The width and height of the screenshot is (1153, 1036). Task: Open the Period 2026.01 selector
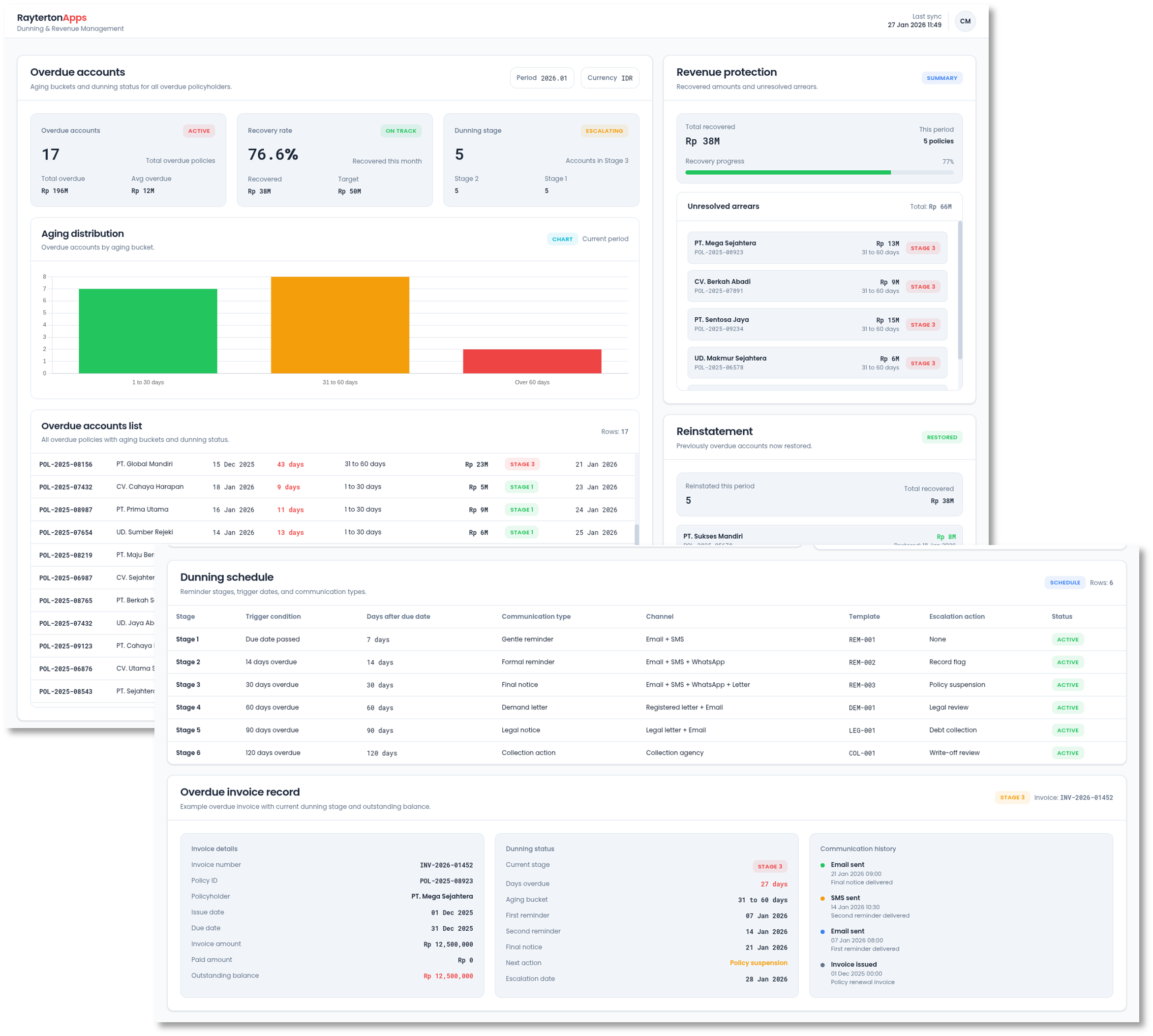pos(542,77)
